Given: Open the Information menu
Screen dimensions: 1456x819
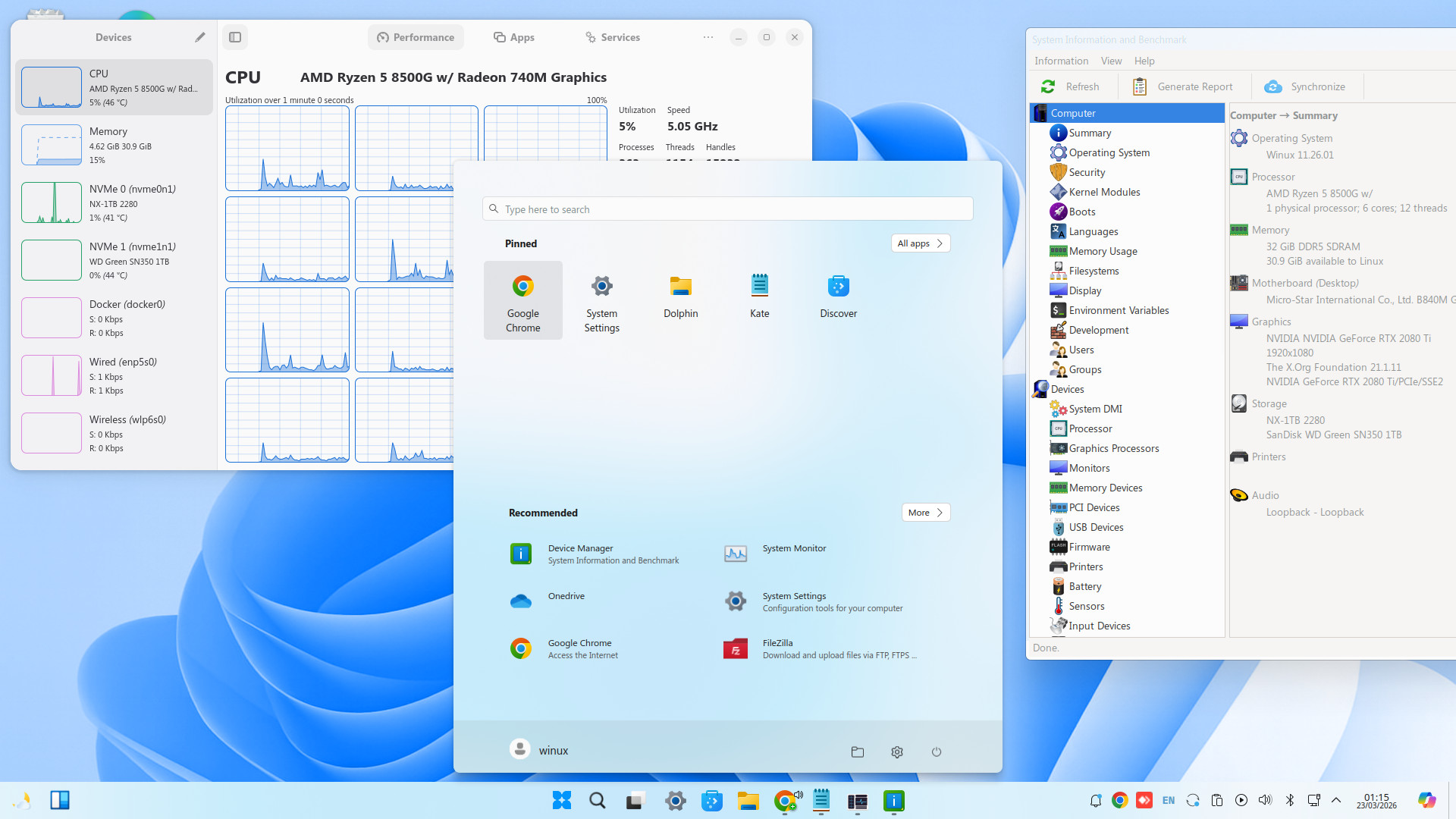Looking at the screenshot, I should tap(1061, 61).
